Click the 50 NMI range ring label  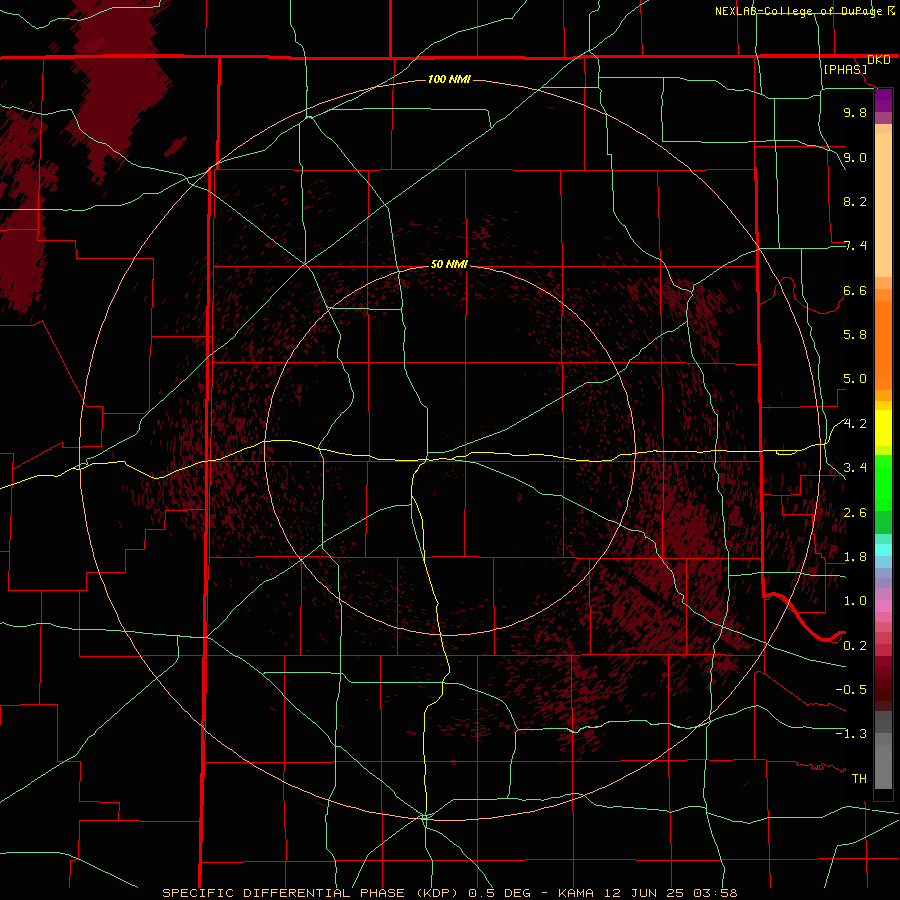coord(449,264)
